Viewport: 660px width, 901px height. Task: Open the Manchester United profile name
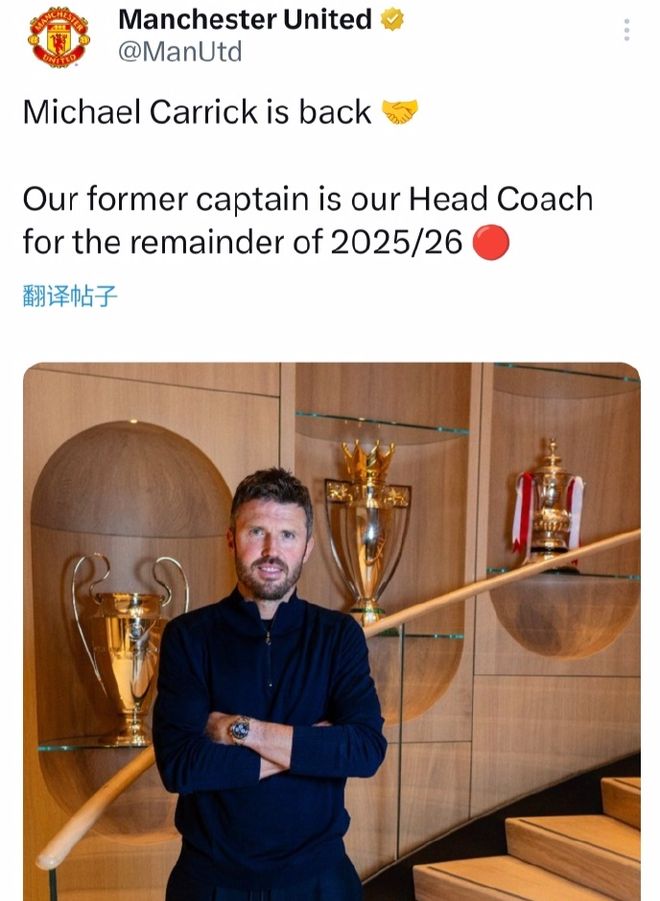(x=245, y=19)
